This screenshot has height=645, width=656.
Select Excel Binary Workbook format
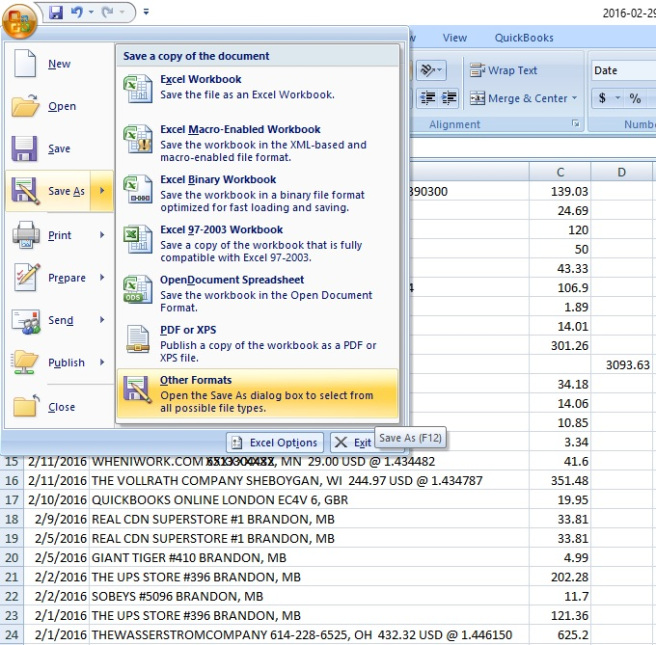(257, 193)
